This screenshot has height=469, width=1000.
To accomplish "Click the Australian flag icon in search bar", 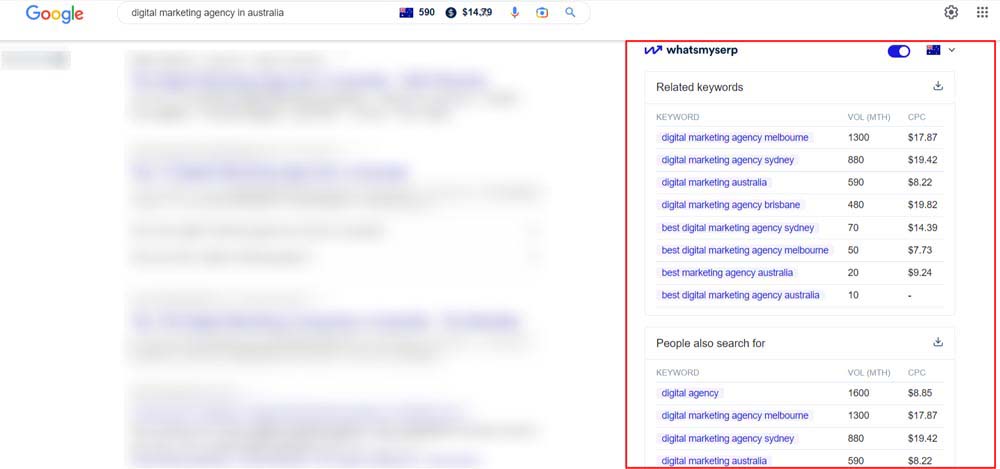I will (x=406, y=13).
